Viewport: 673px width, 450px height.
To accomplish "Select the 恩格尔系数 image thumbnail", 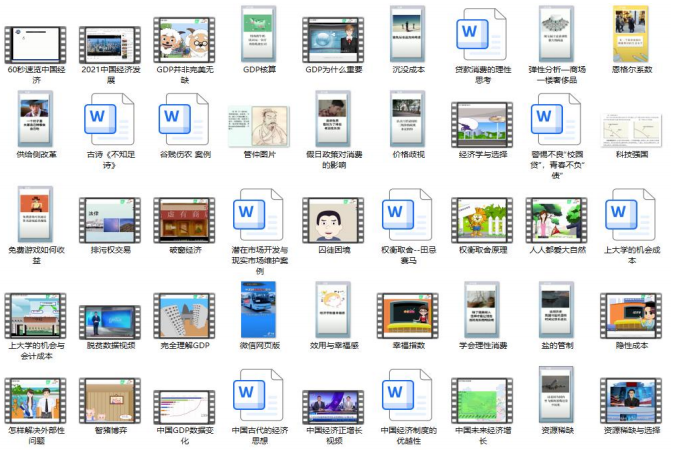I will pos(631,33).
